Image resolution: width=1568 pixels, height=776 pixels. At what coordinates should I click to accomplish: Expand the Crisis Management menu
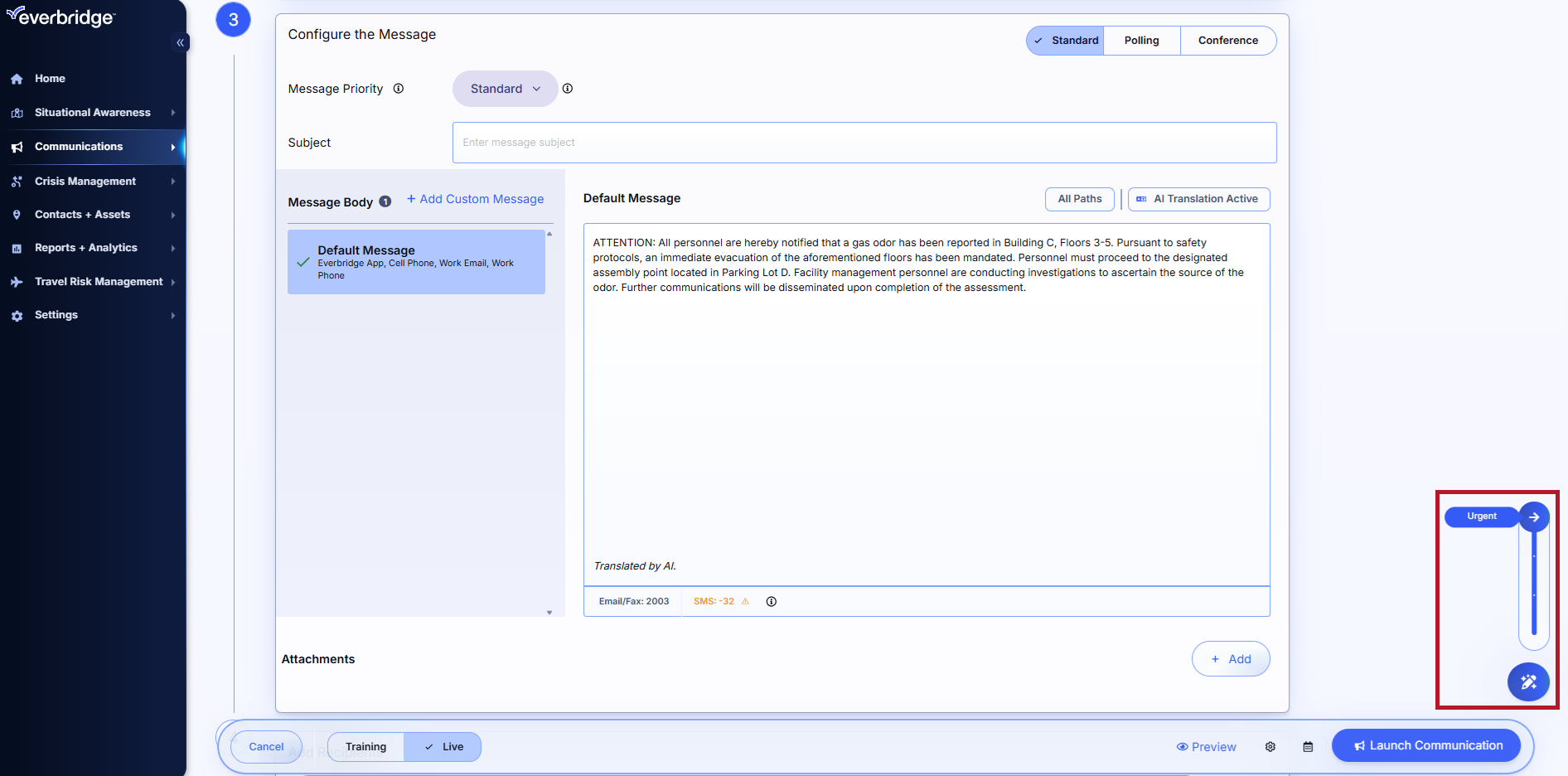coord(85,182)
